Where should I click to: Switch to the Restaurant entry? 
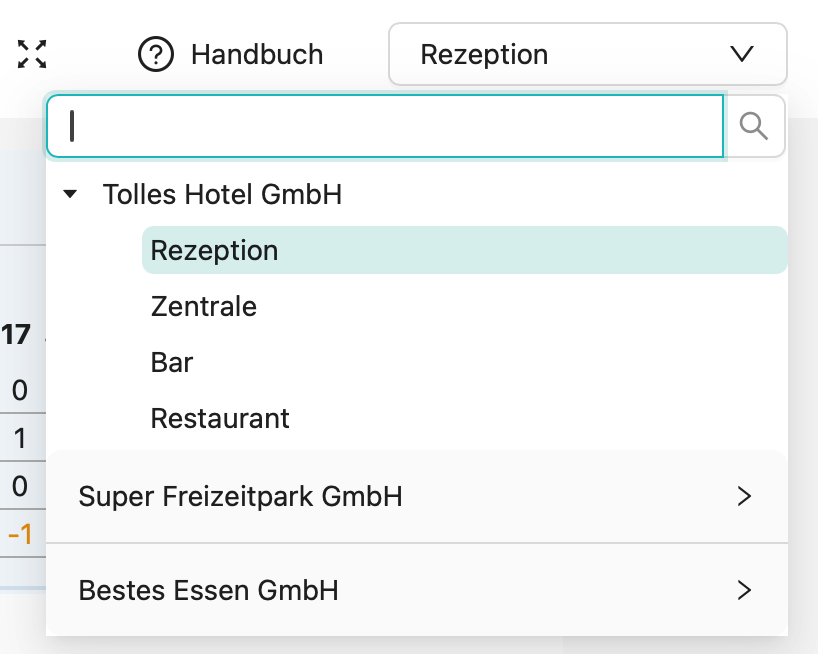tap(220, 418)
